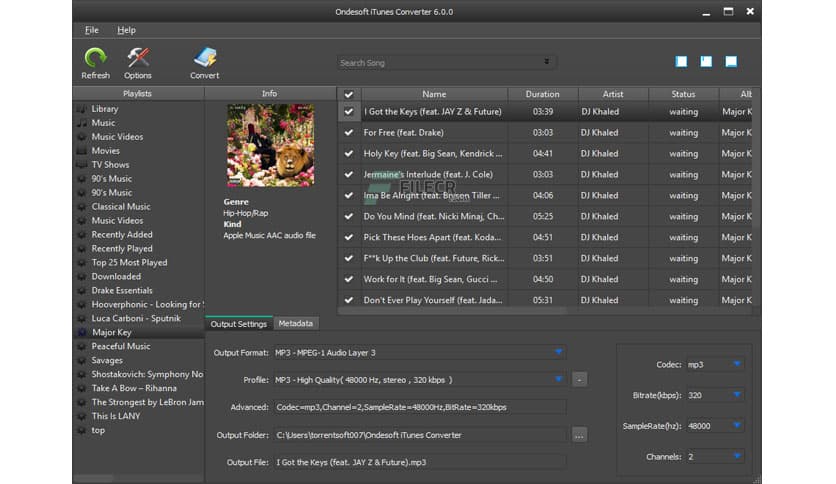Viewport: 836px width, 484px height.
Task: Click the remove profile minus button
Action: [580, 380]
